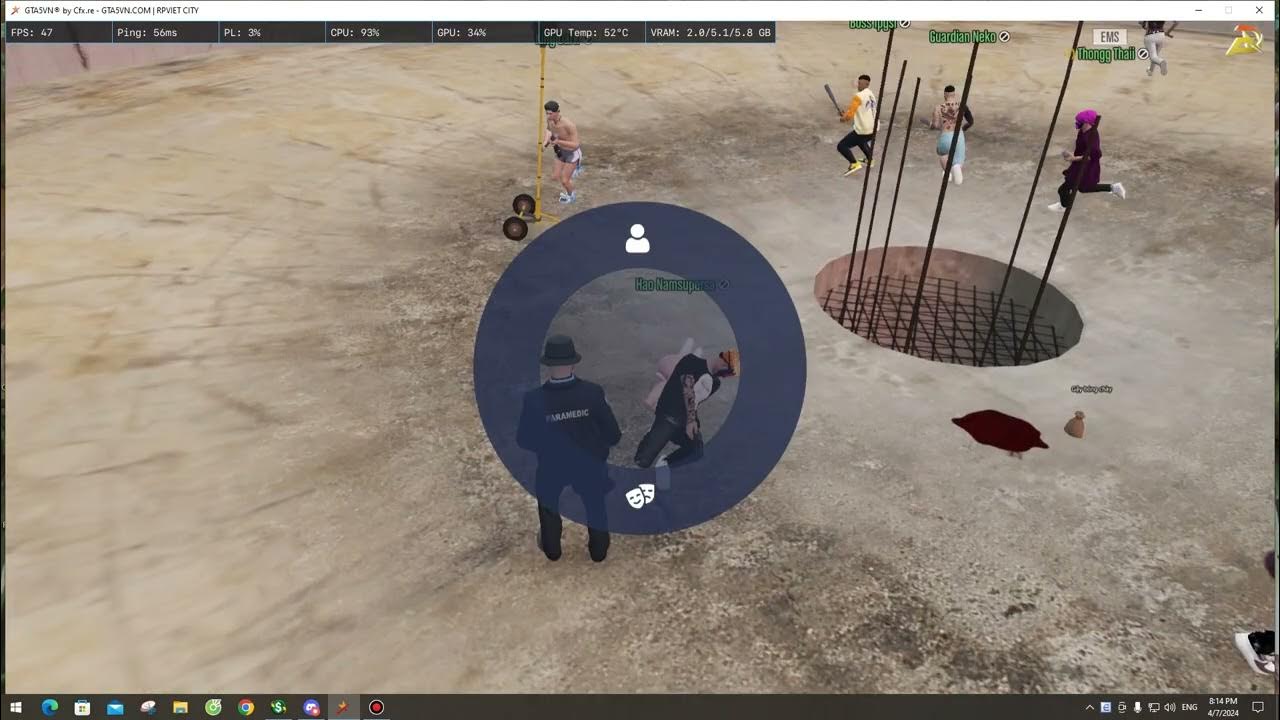Click the Guardian Neko name tag
Image resolution: width=1280 pixels, height=720 pixels.
(x=963, y=37)
